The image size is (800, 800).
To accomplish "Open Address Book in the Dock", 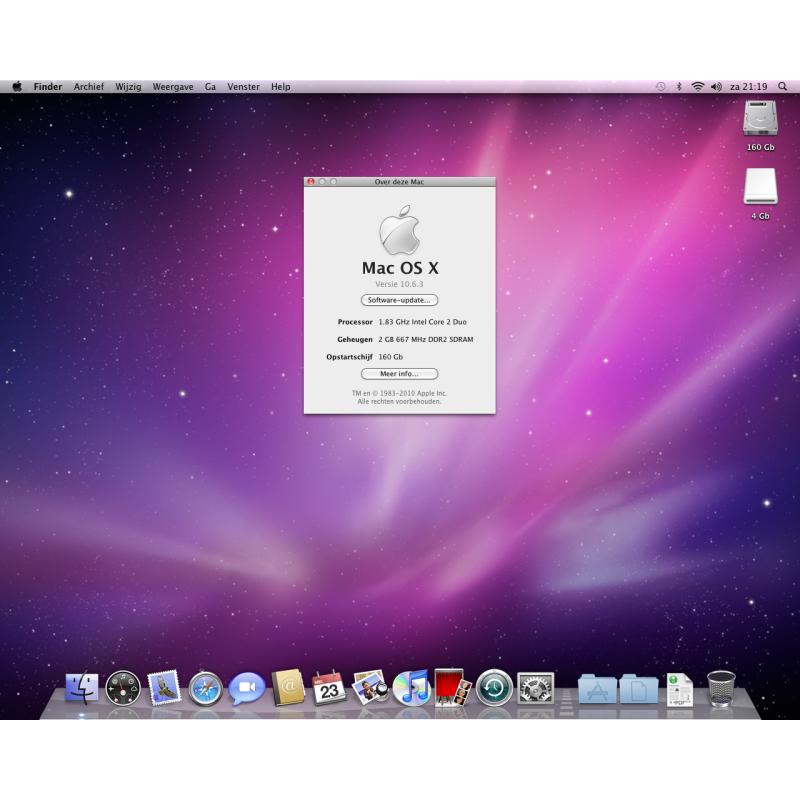I will 288,688.
